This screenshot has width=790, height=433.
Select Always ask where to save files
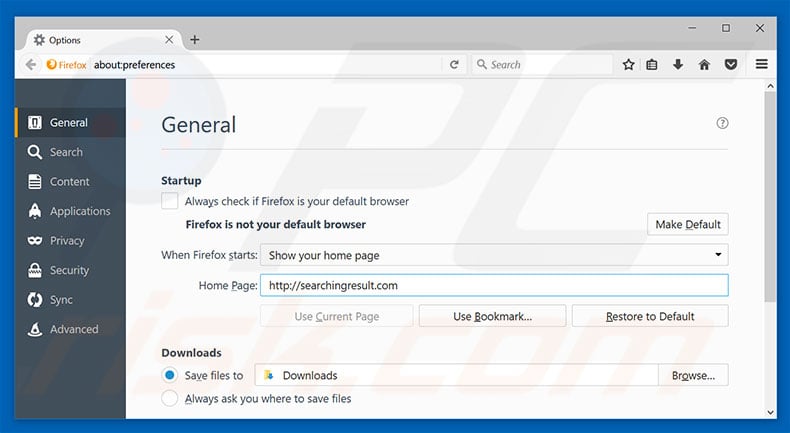170,398
